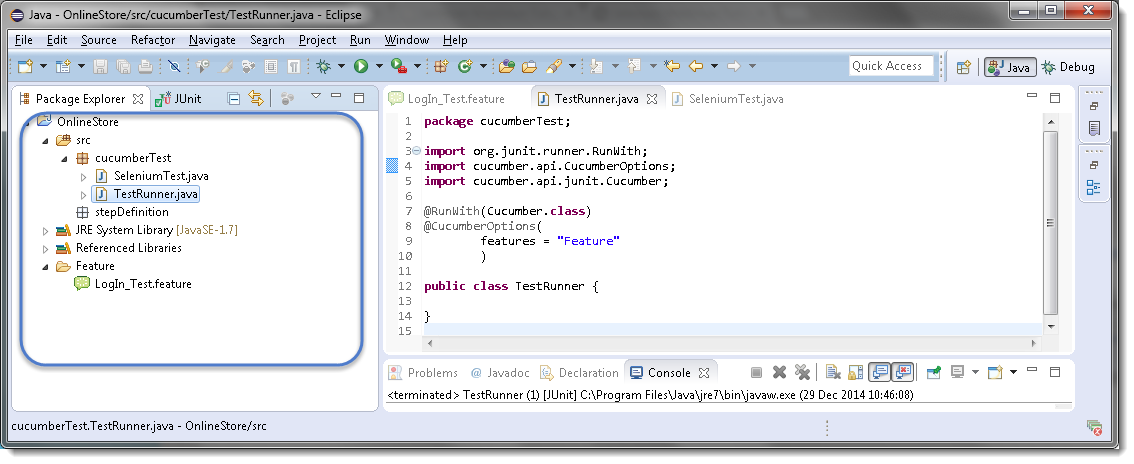
Task: Click the editor vertical scrollbar
Action: click(x=1051, y=224)
